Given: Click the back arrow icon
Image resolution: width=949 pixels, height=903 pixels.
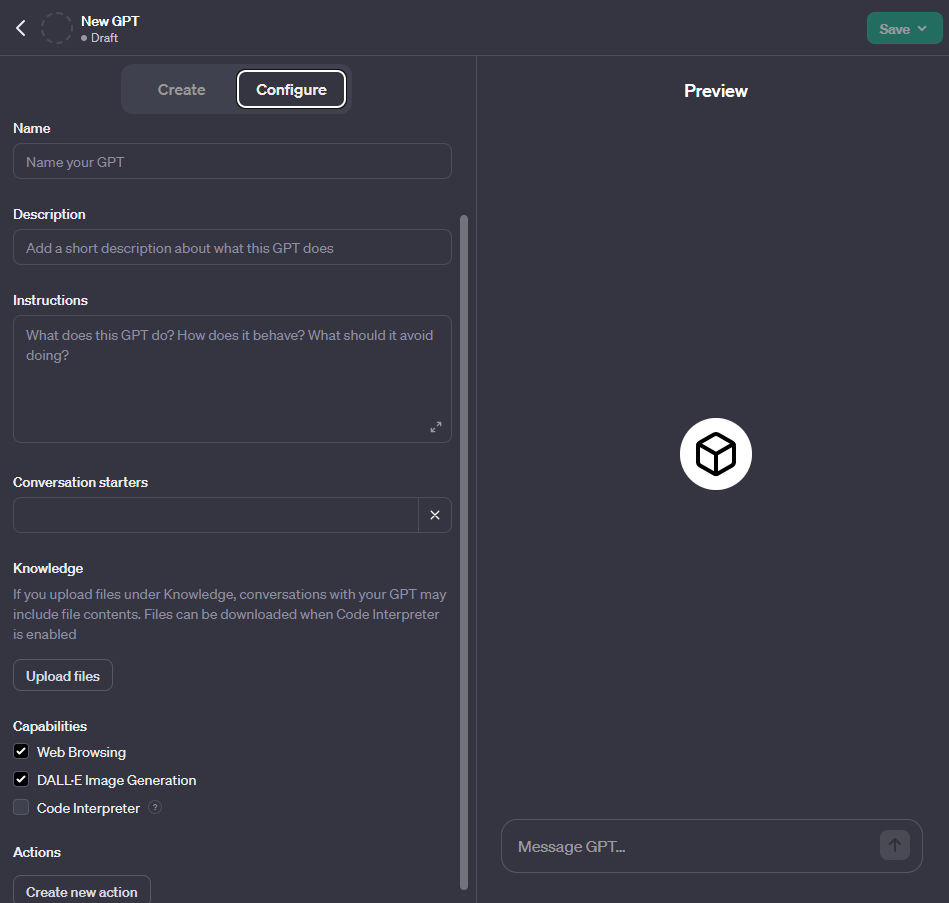Looking at the screenshot, I should pos(20,28).
